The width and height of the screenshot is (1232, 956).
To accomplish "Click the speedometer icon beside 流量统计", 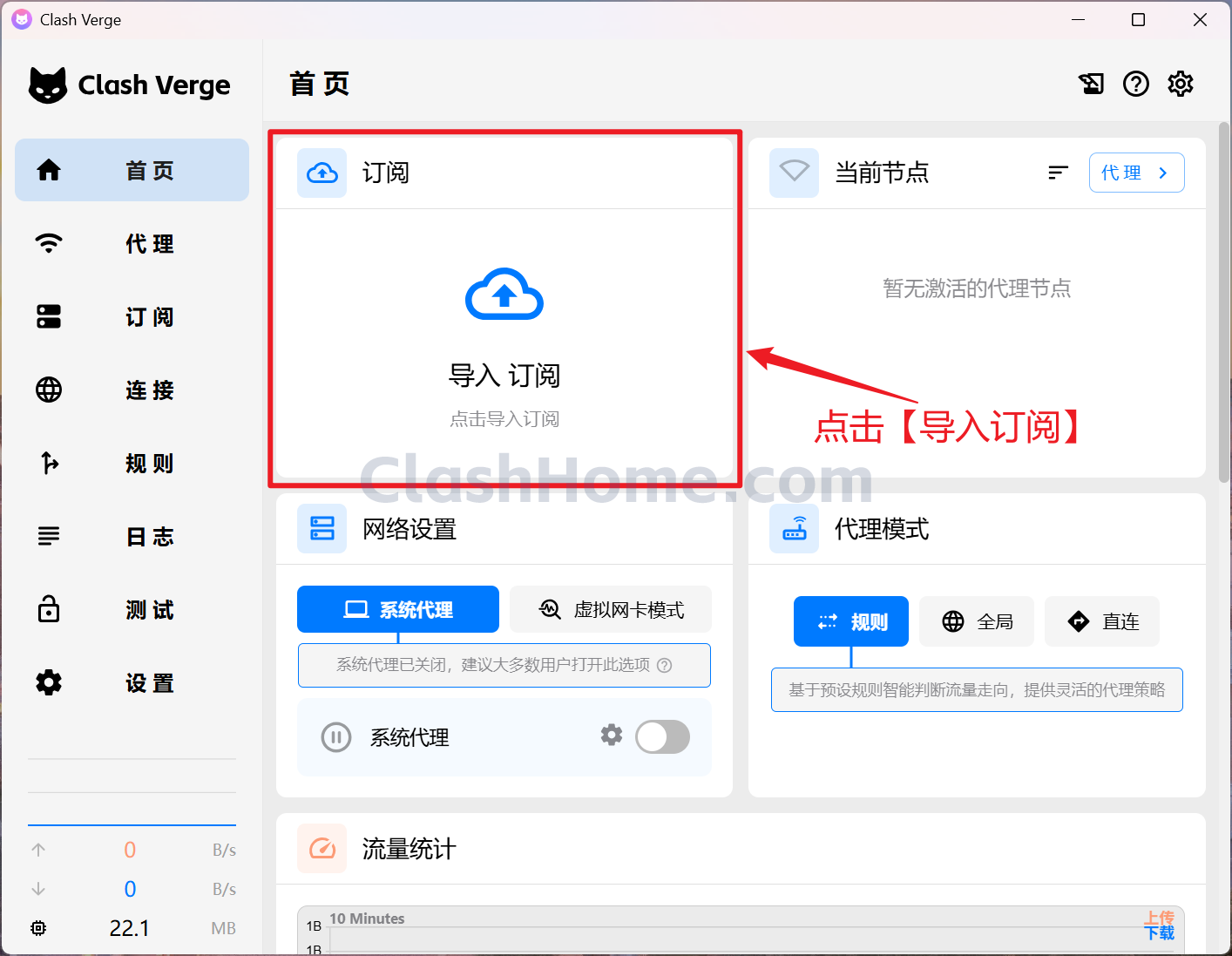I will [322, 848].
